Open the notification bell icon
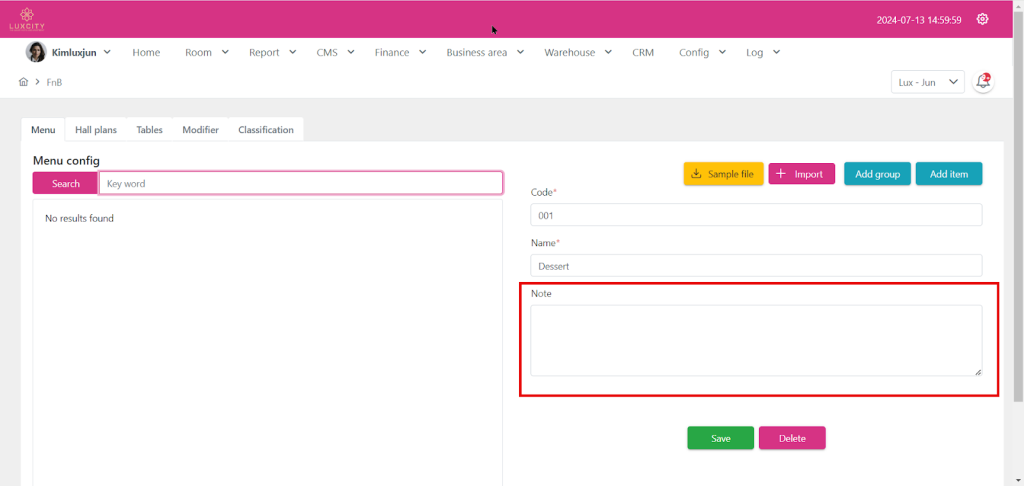This screenshot has height=486, width=1024. coord(983,82)
